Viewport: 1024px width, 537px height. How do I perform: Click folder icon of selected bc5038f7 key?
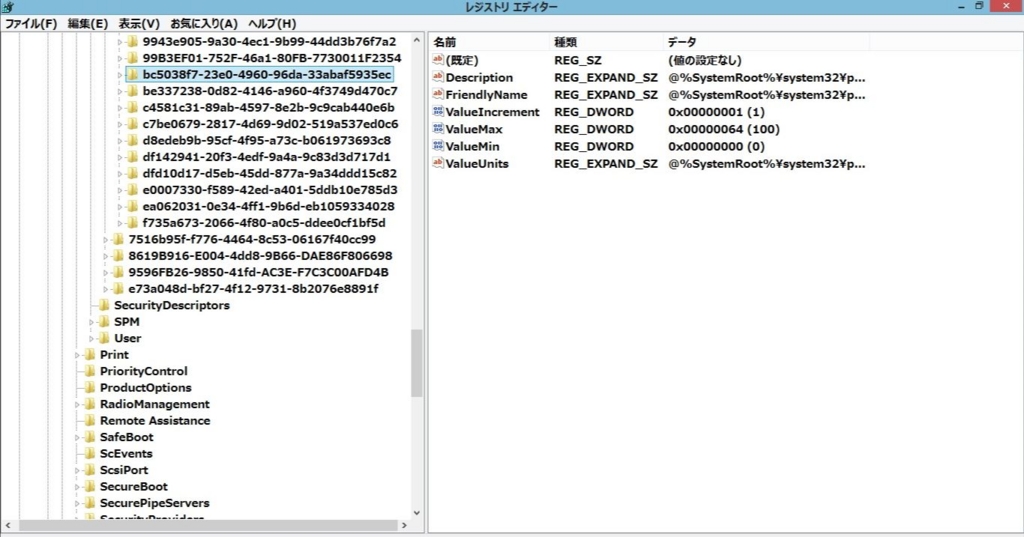point(133,74)
